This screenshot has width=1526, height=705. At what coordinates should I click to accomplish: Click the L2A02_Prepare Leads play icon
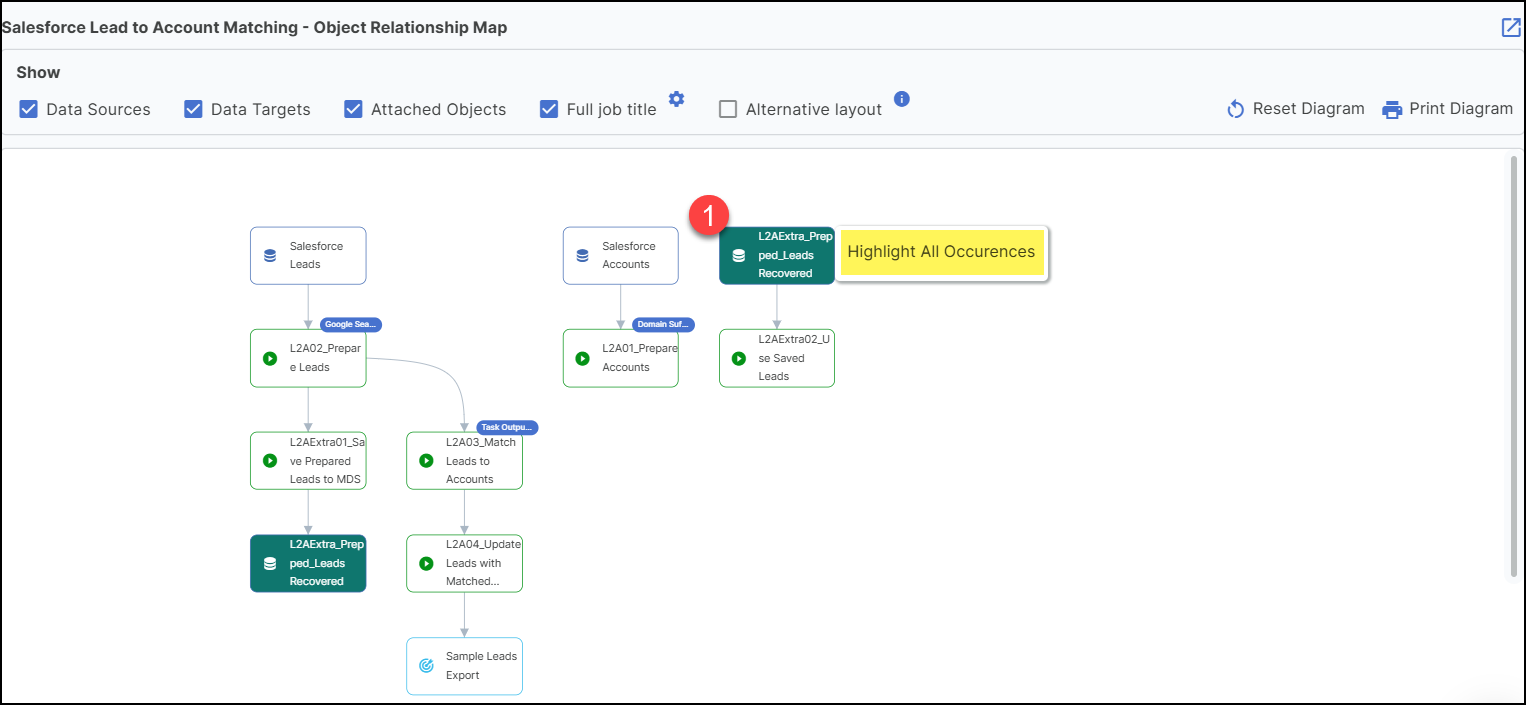(270, 358)
